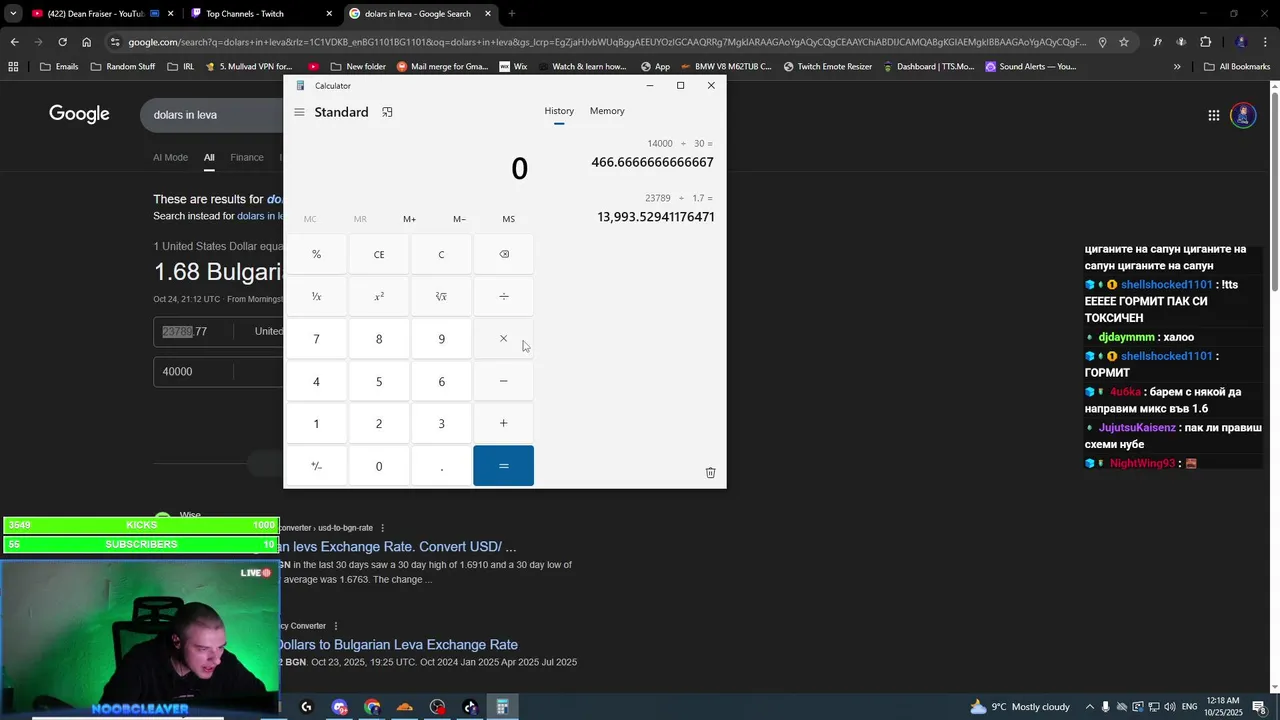
Task: Click the plus/minus sign toggle key
Action: point(316,466)
